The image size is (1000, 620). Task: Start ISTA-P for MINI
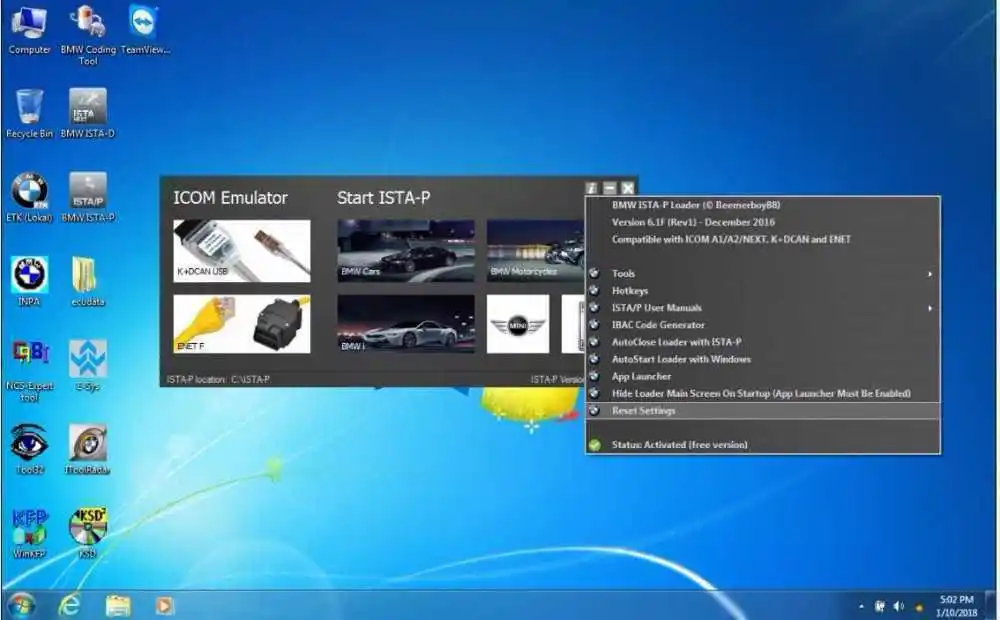(518, 324)
